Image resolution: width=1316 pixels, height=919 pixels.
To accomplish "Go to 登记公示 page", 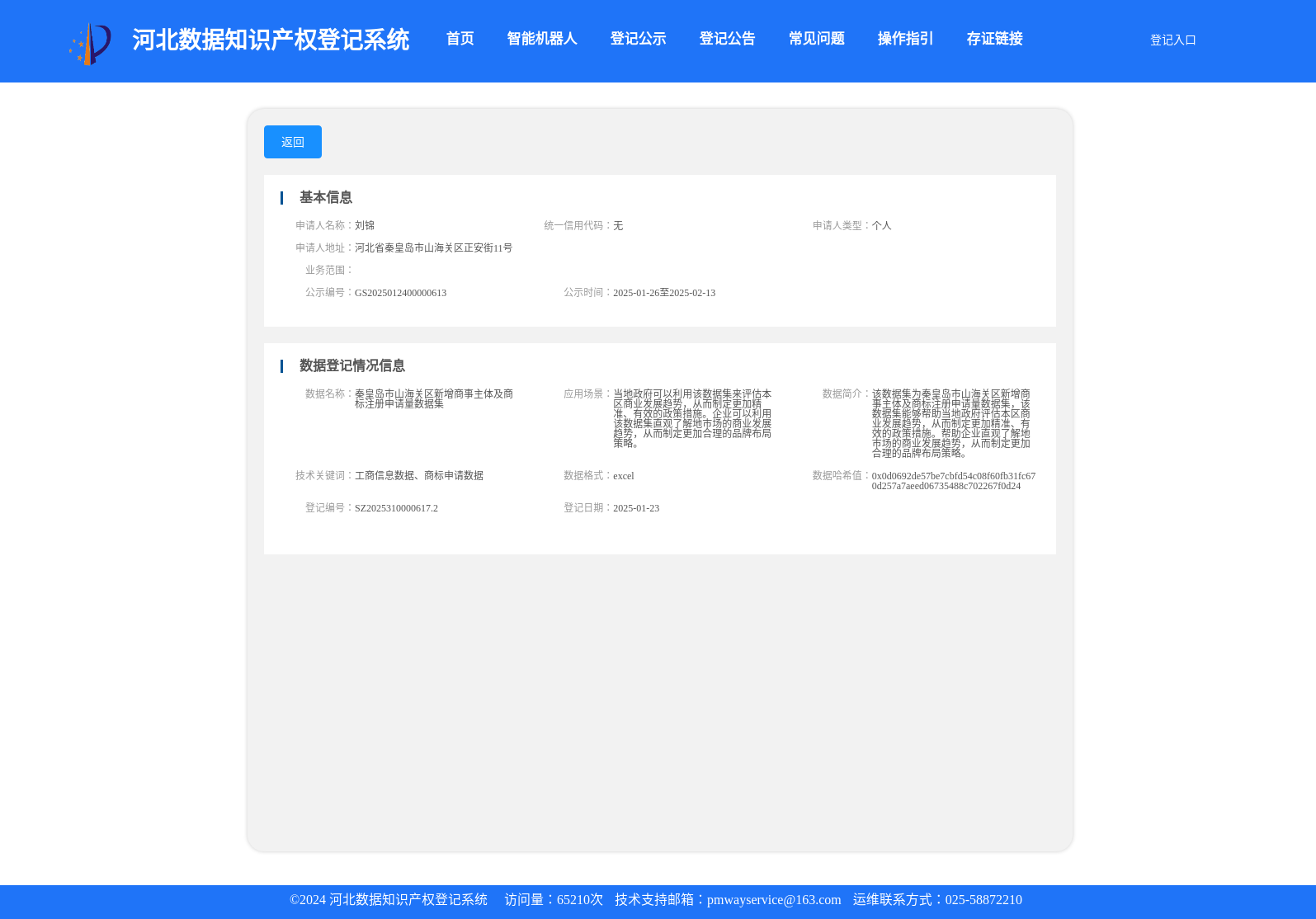I will [x=638, y=39].
